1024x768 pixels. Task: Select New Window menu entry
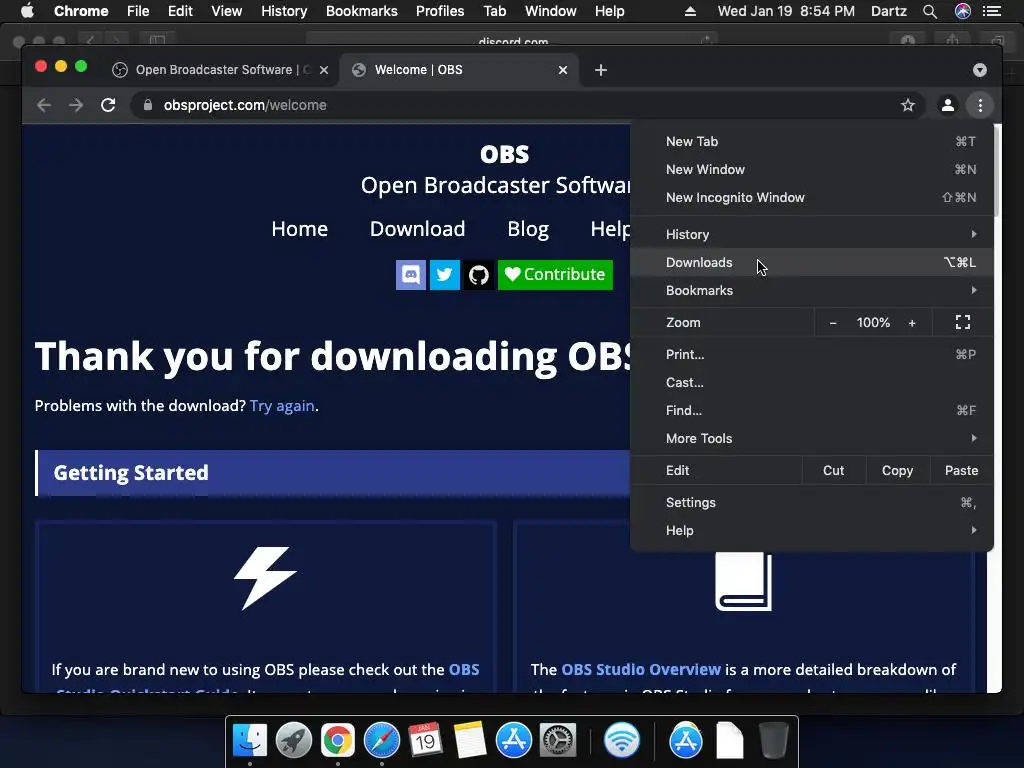812,169
